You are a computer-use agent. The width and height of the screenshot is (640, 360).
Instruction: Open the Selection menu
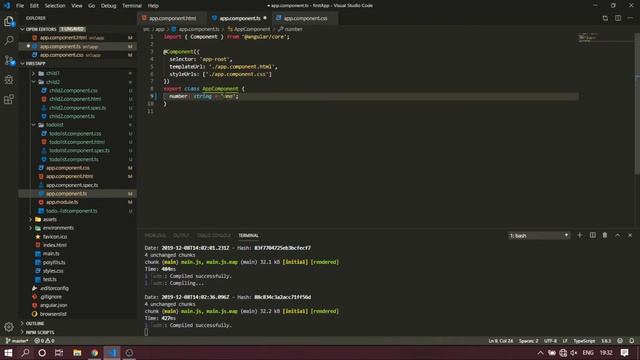(x=55, y=6)
